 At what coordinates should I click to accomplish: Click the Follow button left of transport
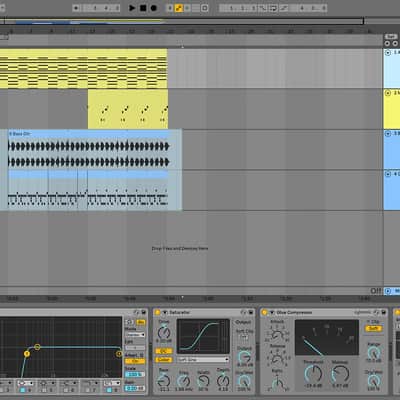76,8
